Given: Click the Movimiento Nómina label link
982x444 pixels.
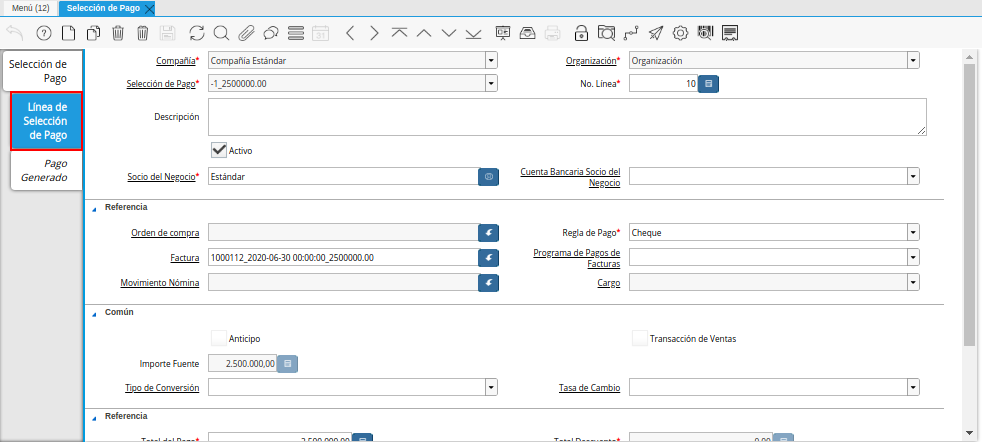Looking at the screenshot, I should coord(160,283).
